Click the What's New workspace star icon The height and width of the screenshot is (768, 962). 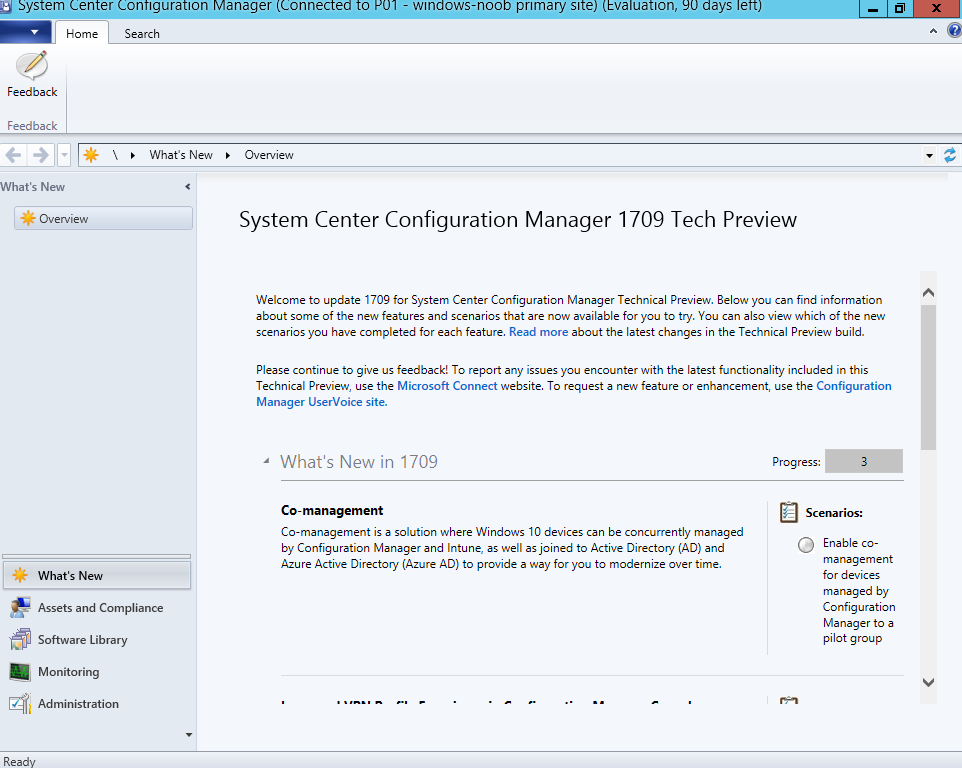20,575
